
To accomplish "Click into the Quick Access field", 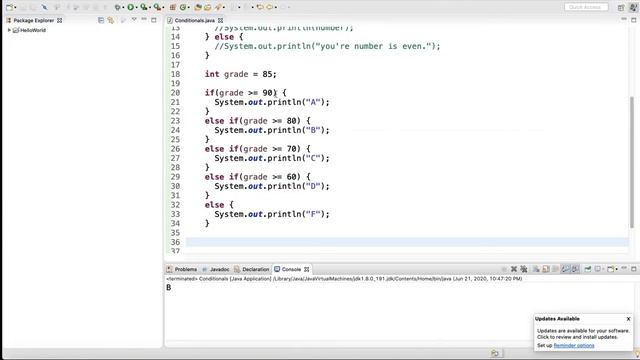I will pyautogui.click(x=586, y=7).
